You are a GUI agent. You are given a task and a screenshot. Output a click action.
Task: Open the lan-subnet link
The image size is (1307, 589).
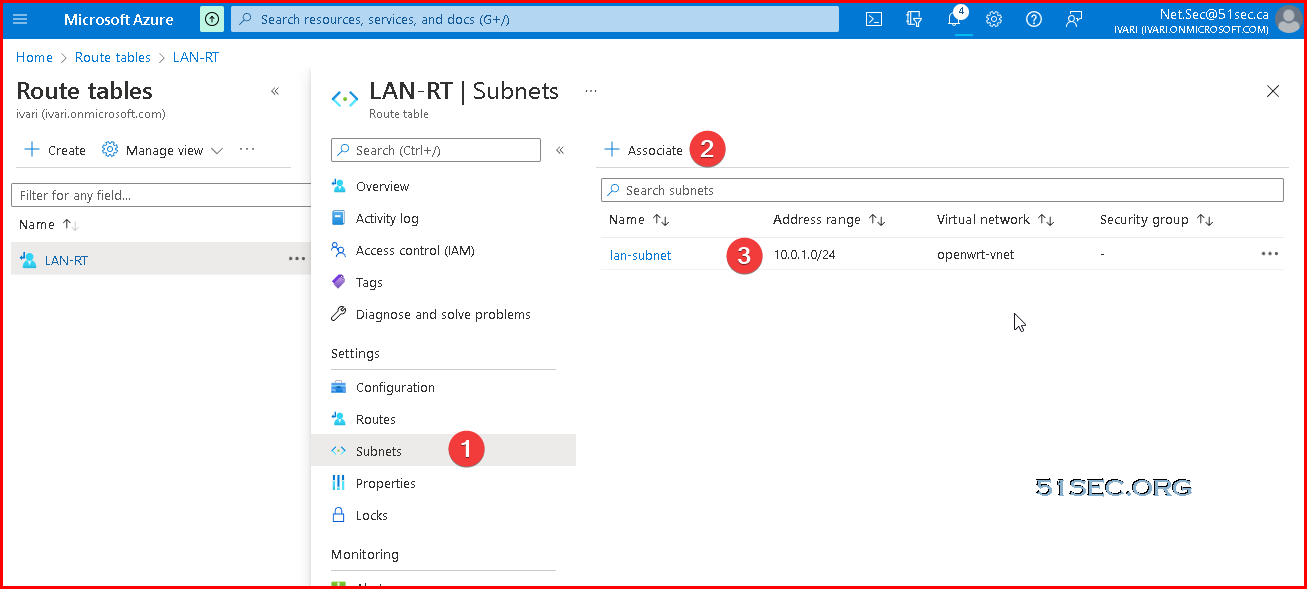click(x=641, y=255)
